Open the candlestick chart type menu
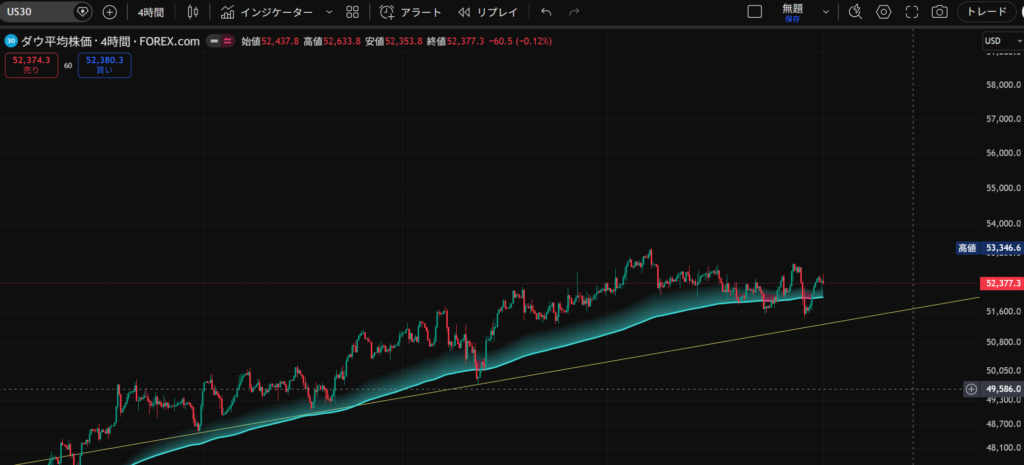 pos(192,12)
